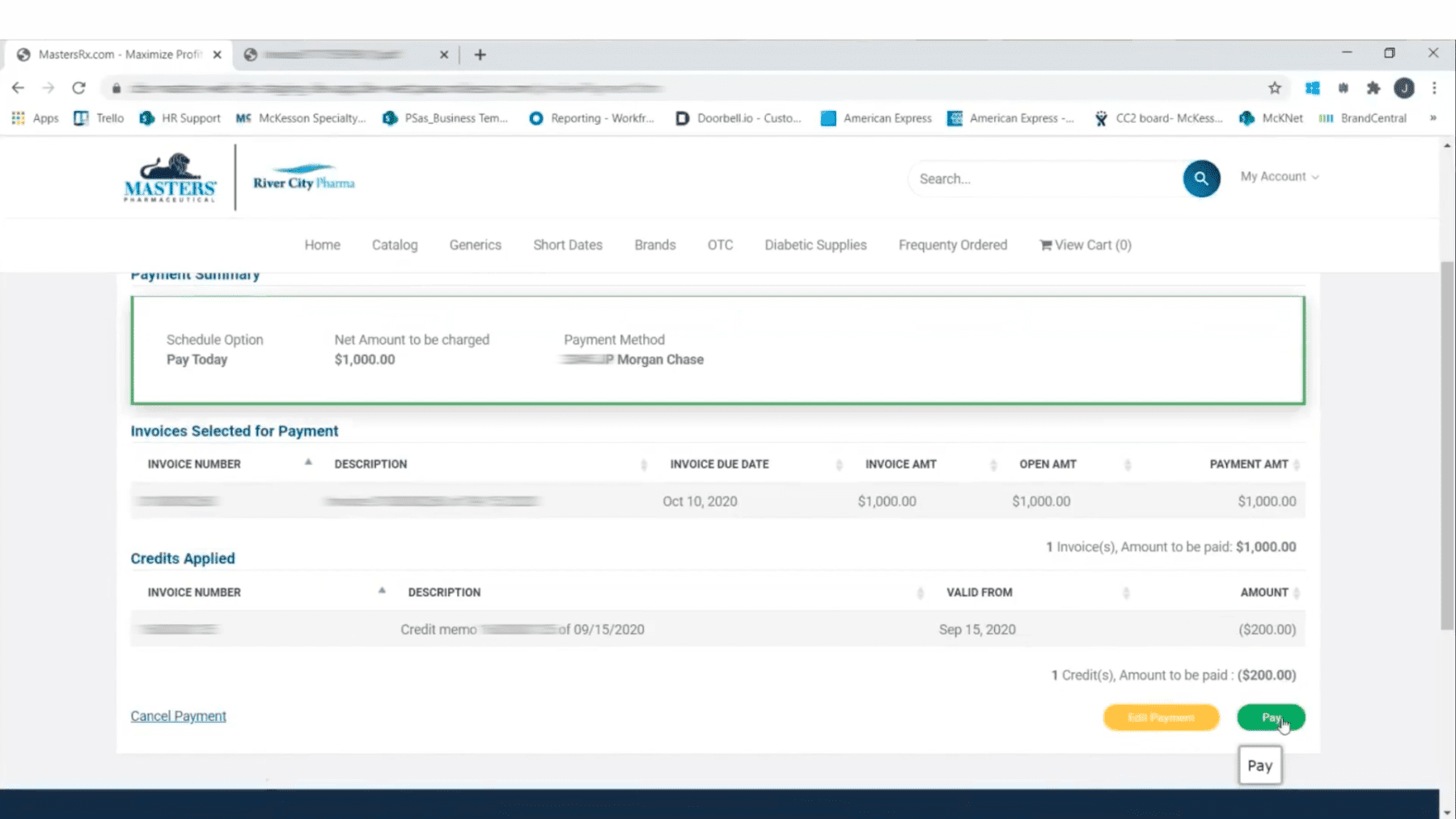
Task: Click the browser forward arrow
Action: pyautogui.click(x=48, y=87)
